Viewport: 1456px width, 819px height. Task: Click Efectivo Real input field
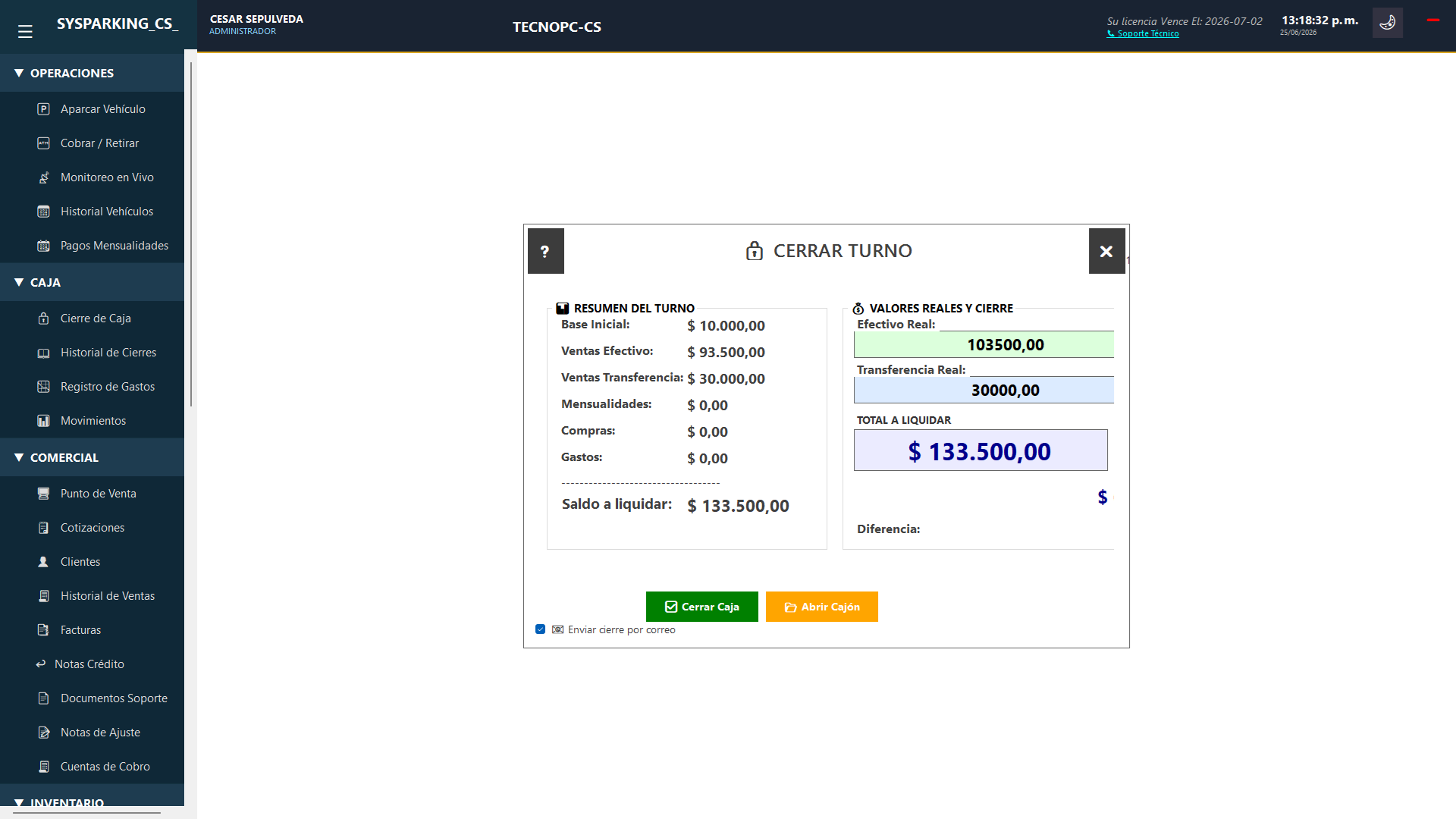point(984,344)
